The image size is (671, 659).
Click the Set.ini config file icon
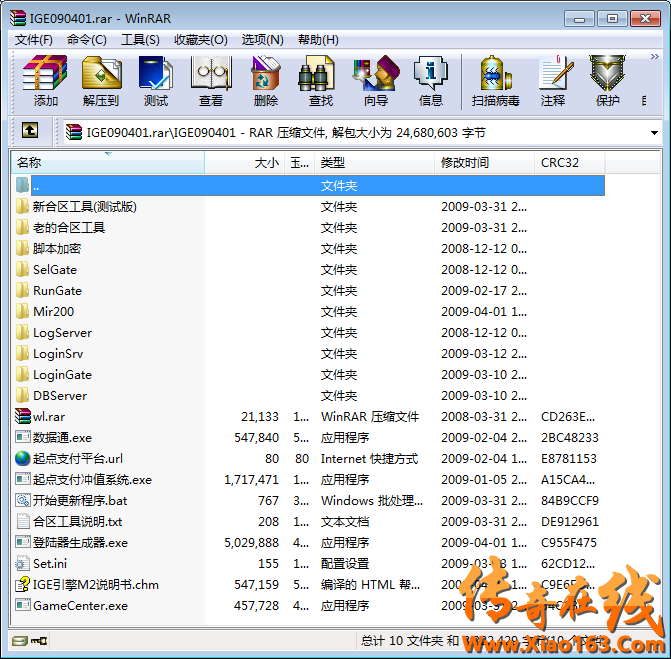23,563
